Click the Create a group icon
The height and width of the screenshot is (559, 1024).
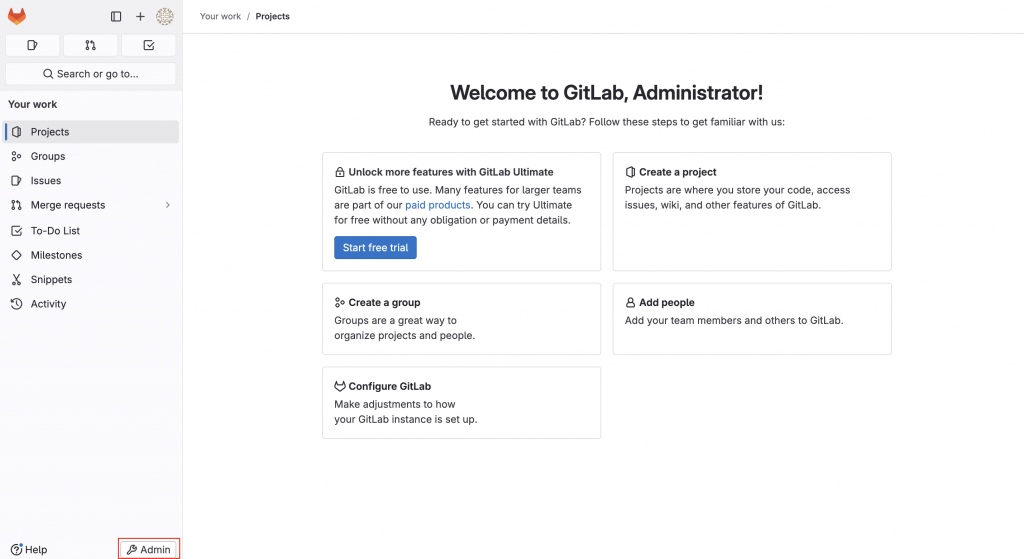340,302
